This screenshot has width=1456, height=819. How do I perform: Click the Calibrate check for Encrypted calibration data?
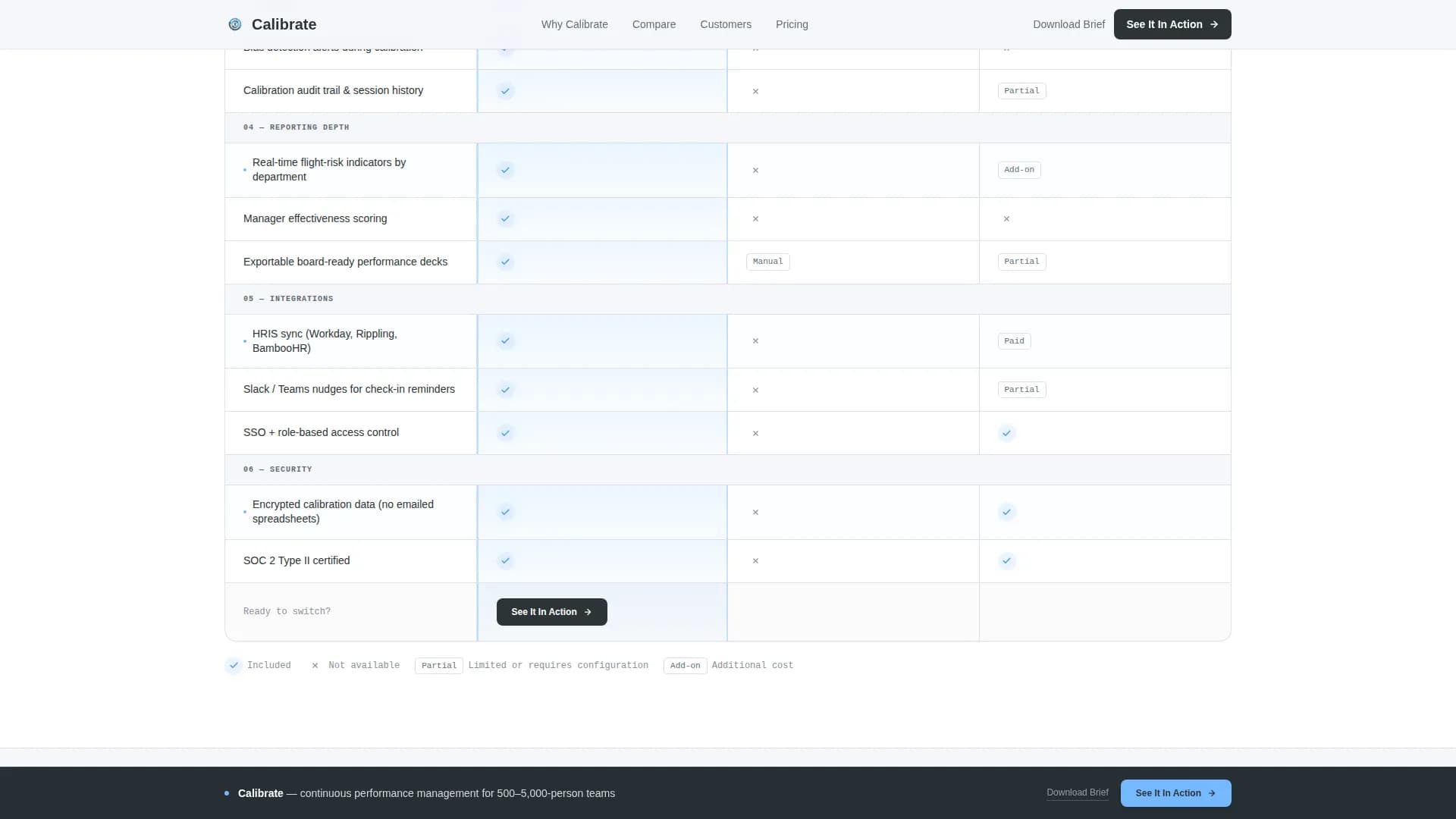(505, 512)
